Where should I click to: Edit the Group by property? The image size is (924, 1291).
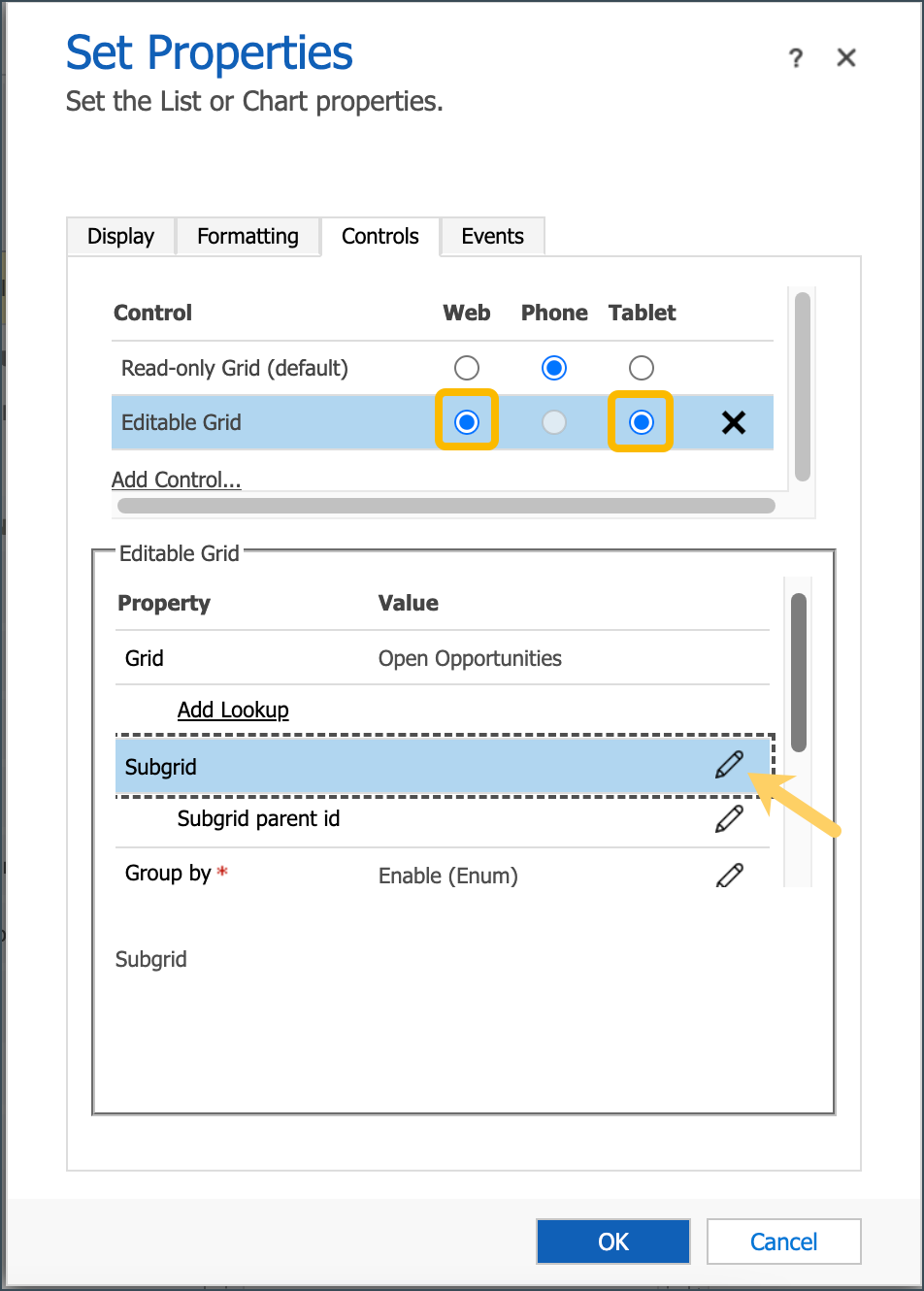click(x=729, y=875)
